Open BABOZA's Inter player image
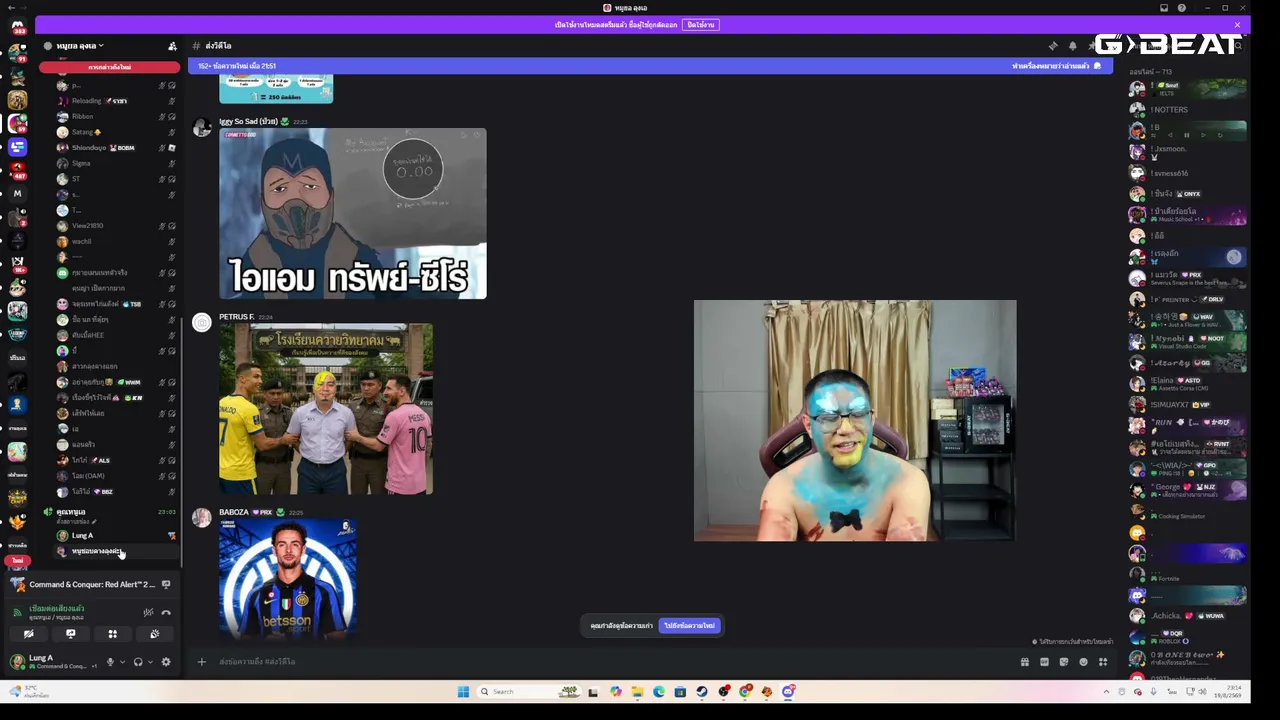 click(x=288, y=578)
